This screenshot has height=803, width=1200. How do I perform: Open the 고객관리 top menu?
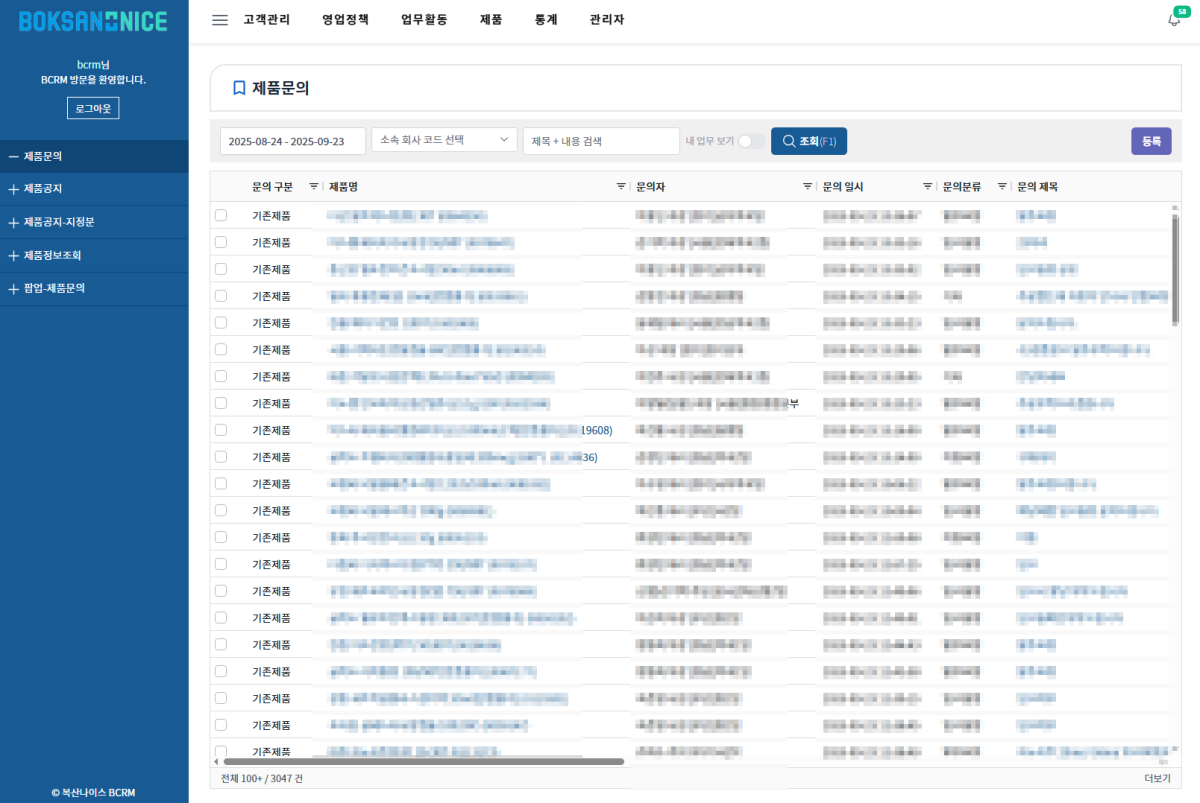[266, 20]
